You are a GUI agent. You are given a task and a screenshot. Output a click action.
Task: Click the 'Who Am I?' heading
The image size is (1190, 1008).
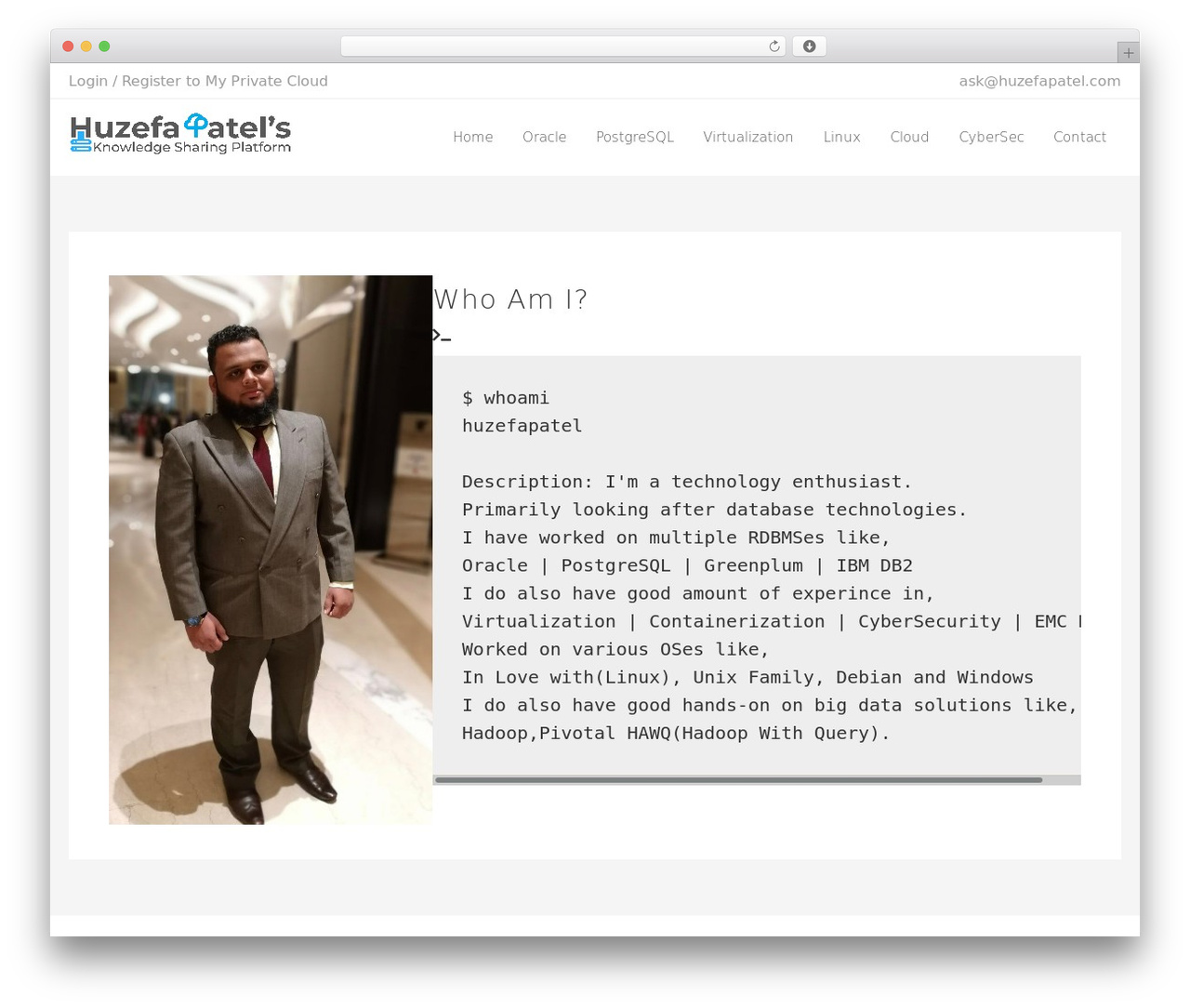(x=510, y=299)
